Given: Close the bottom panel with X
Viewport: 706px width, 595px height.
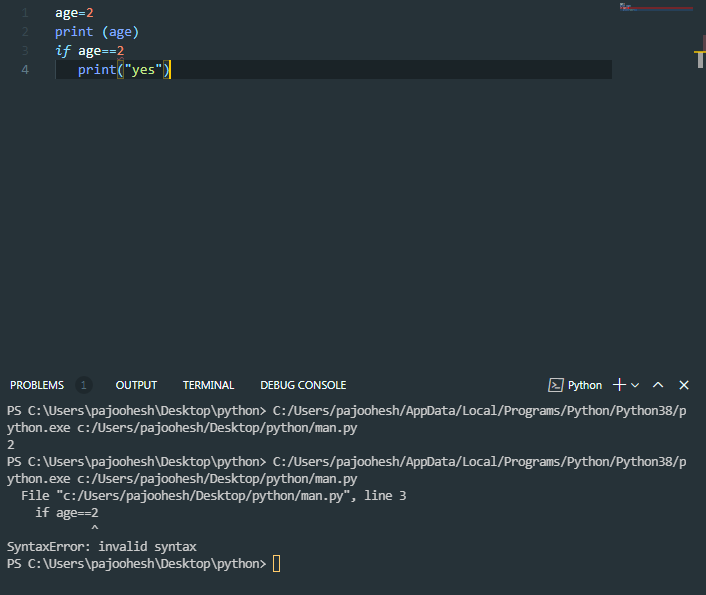Looking at the screenshot, I should point(684,385).
